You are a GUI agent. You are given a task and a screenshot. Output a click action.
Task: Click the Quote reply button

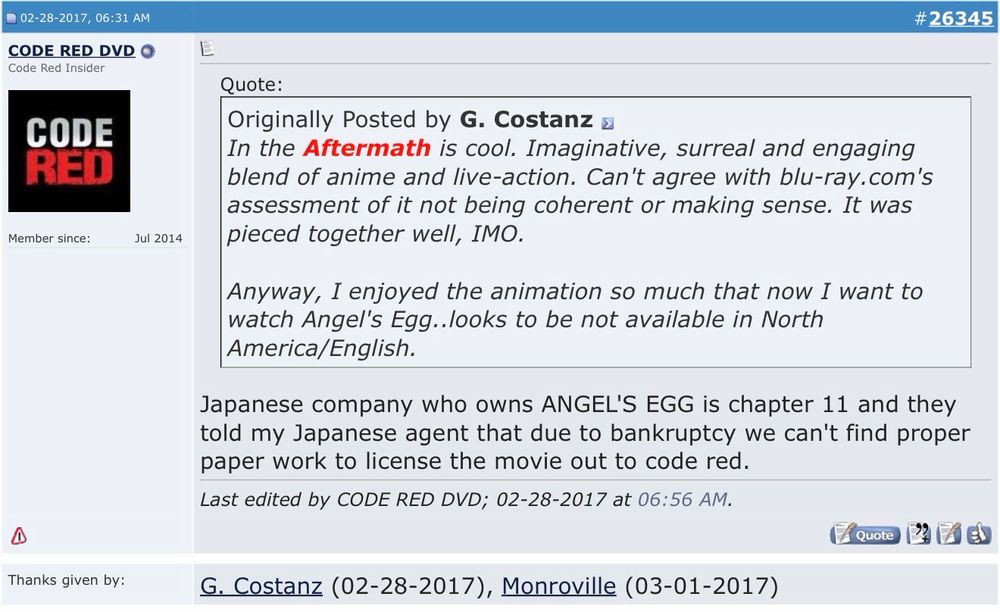click(865, 534)
